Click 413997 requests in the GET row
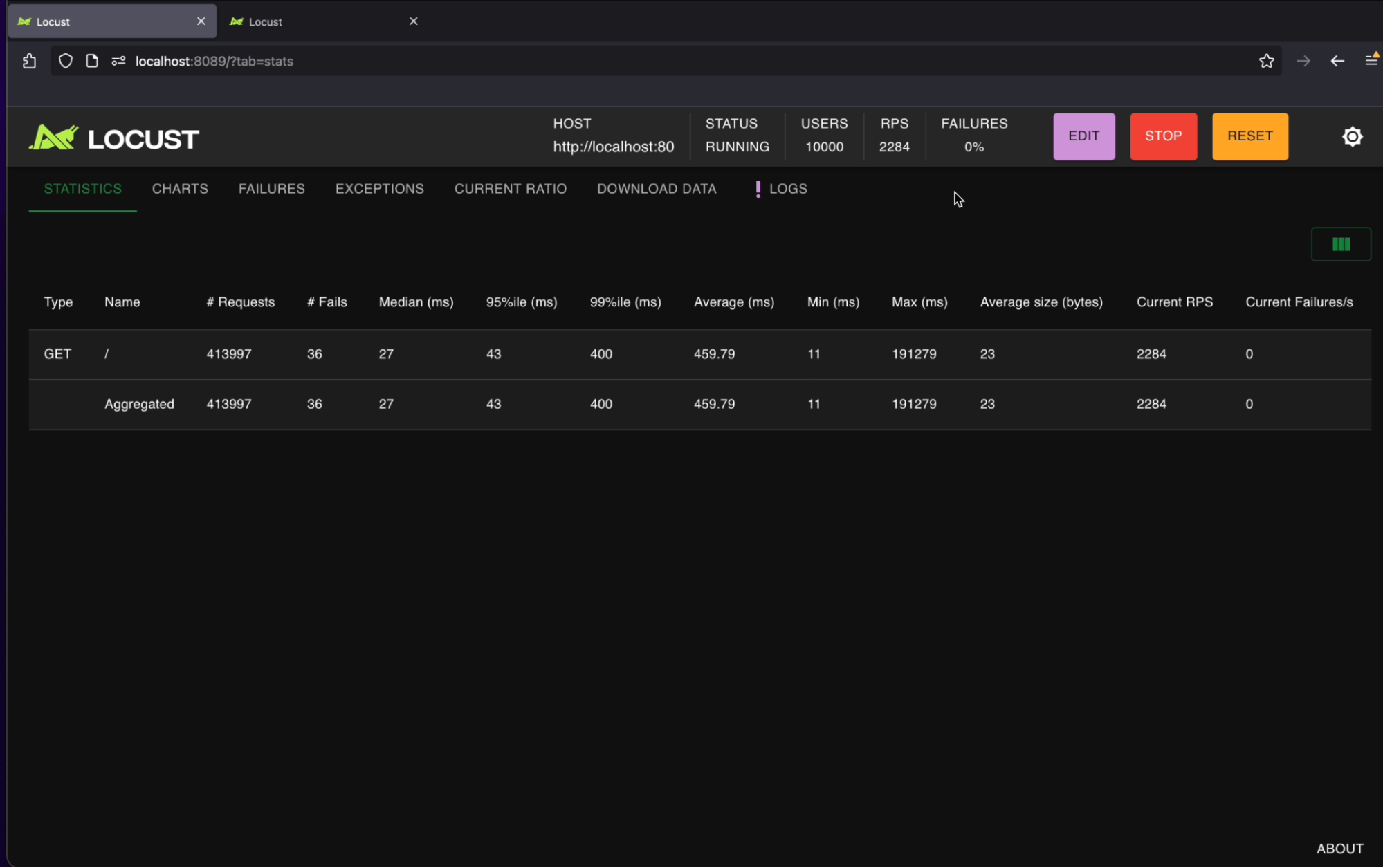 click(229, 354)
